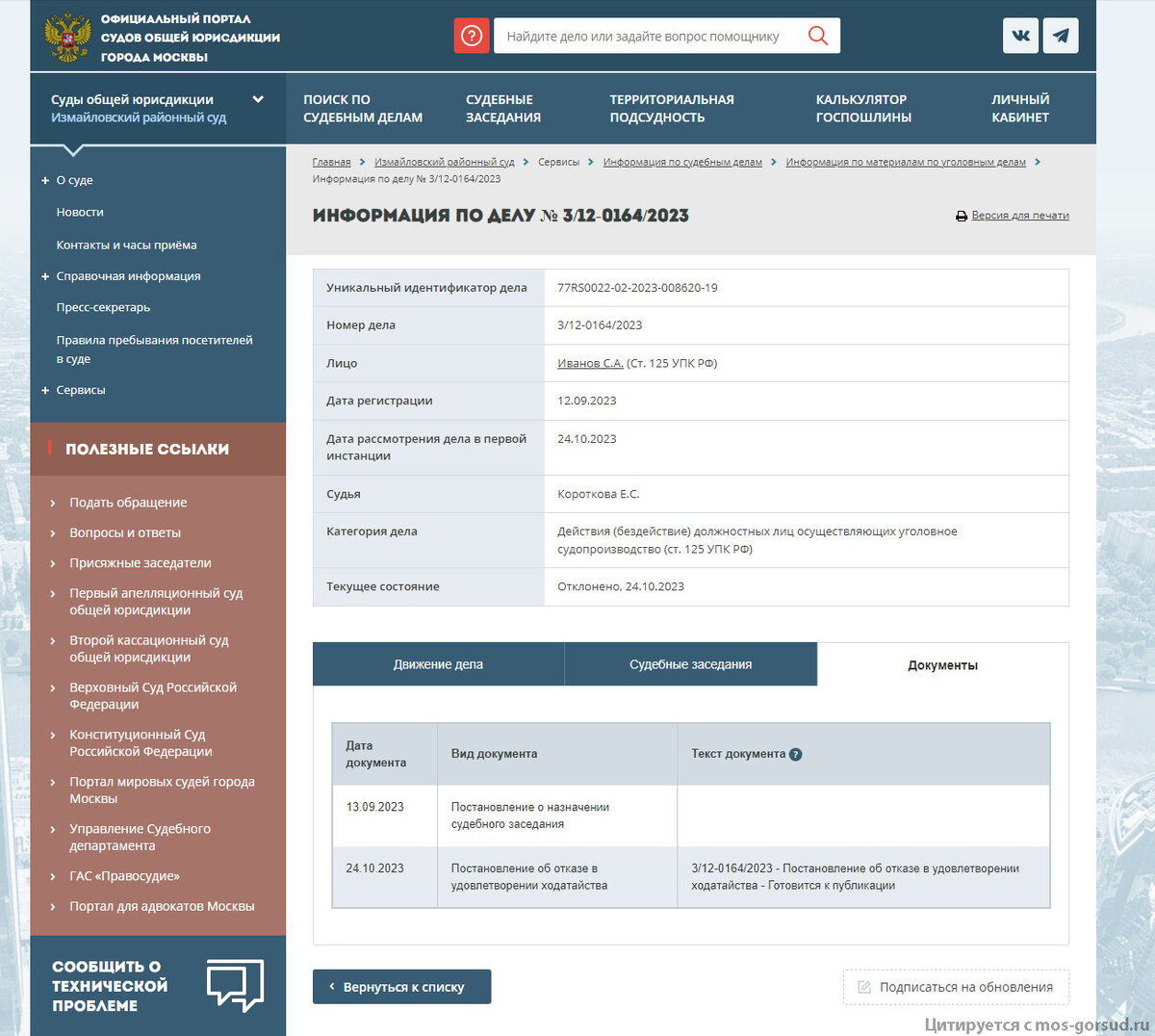
Task: Click the case search input field
Action: (x=654, y=35)
